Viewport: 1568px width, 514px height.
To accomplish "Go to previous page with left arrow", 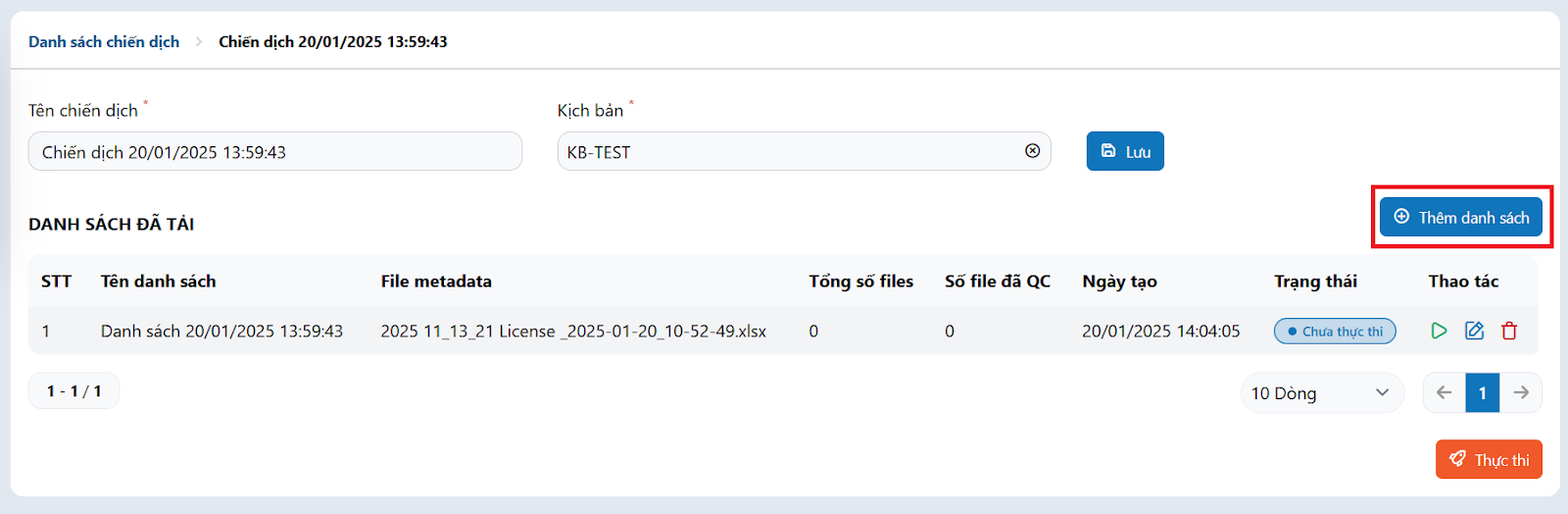I will (x=1445, y=392).
